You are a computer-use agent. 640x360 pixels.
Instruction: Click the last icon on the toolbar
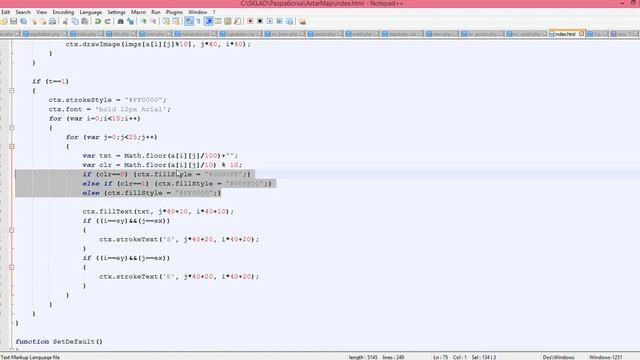coord(302,21)
